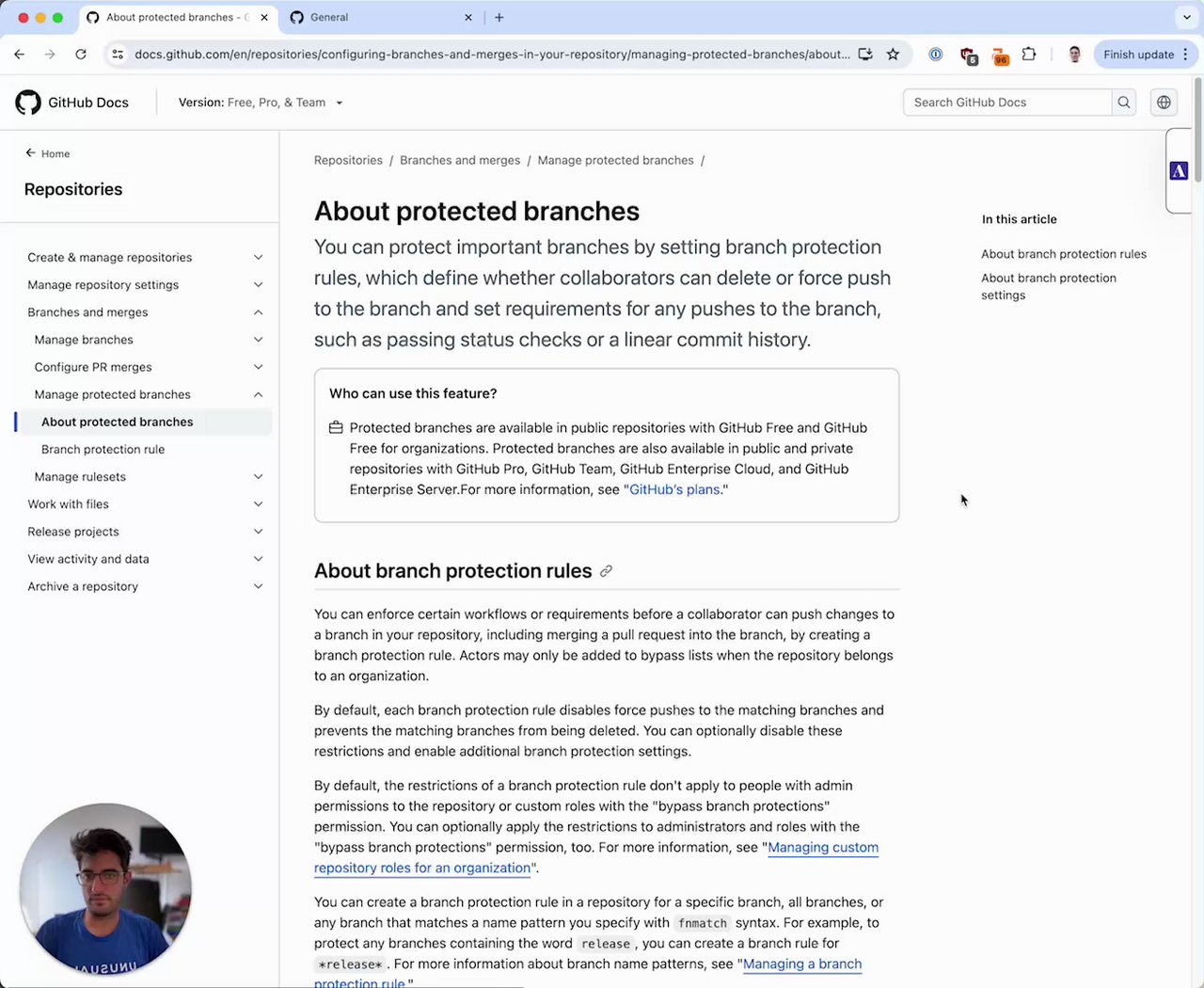1204x988 pixels.
Task: Click the browser address bar URL
Action: pyautogui.click(x=491, y=55)
